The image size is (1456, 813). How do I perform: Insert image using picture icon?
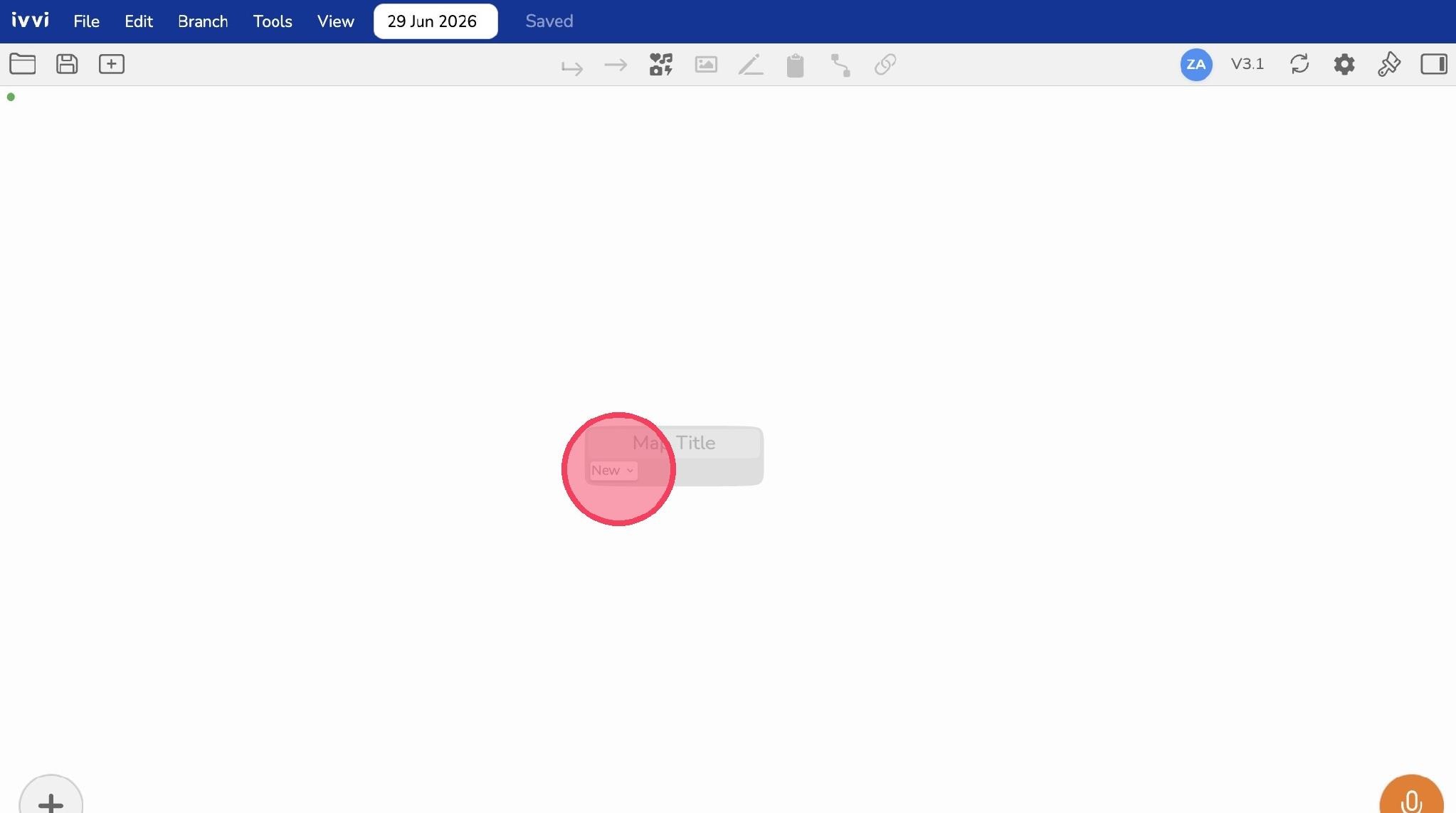pos(706,65)
